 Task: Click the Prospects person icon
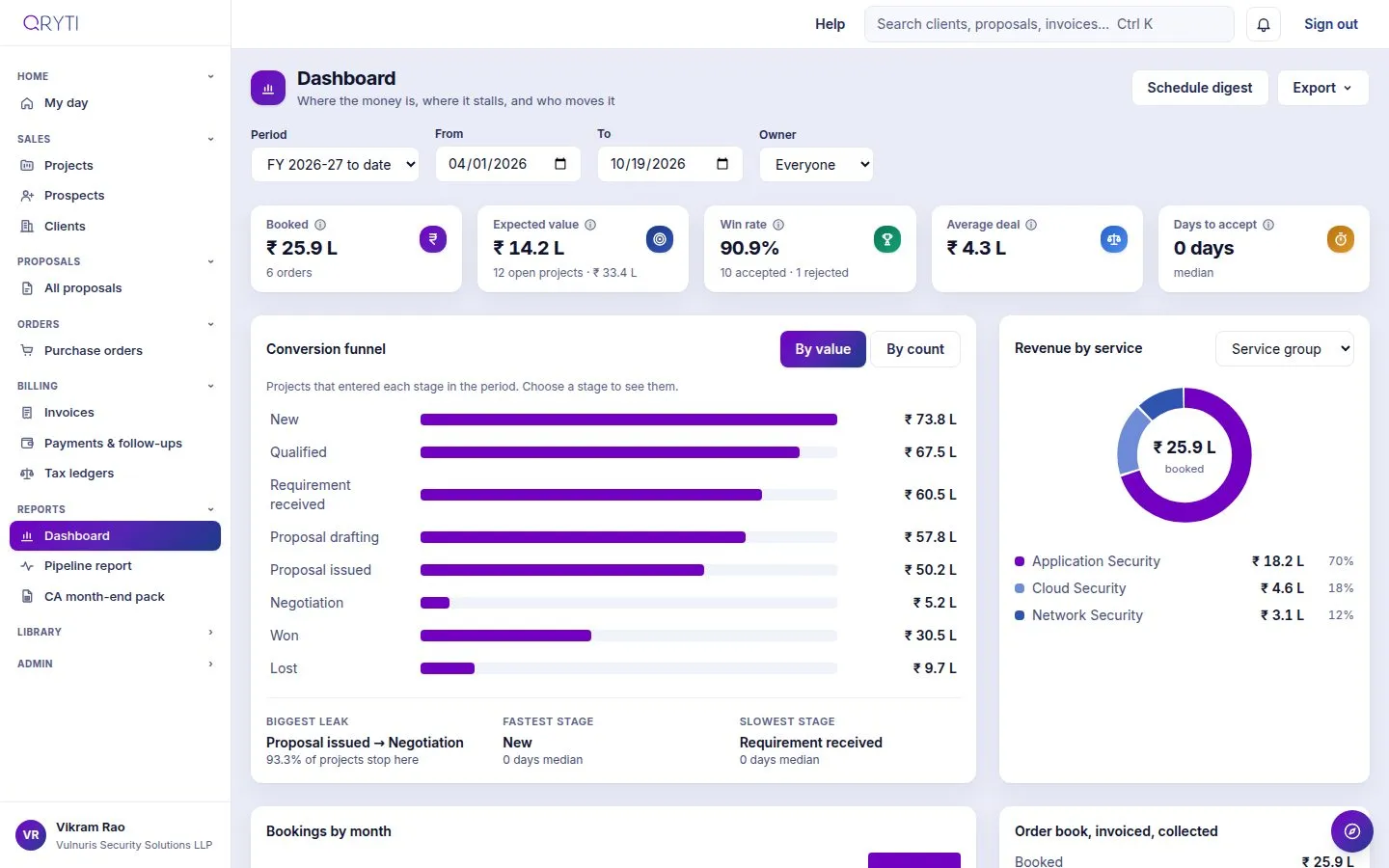[27, 196]
